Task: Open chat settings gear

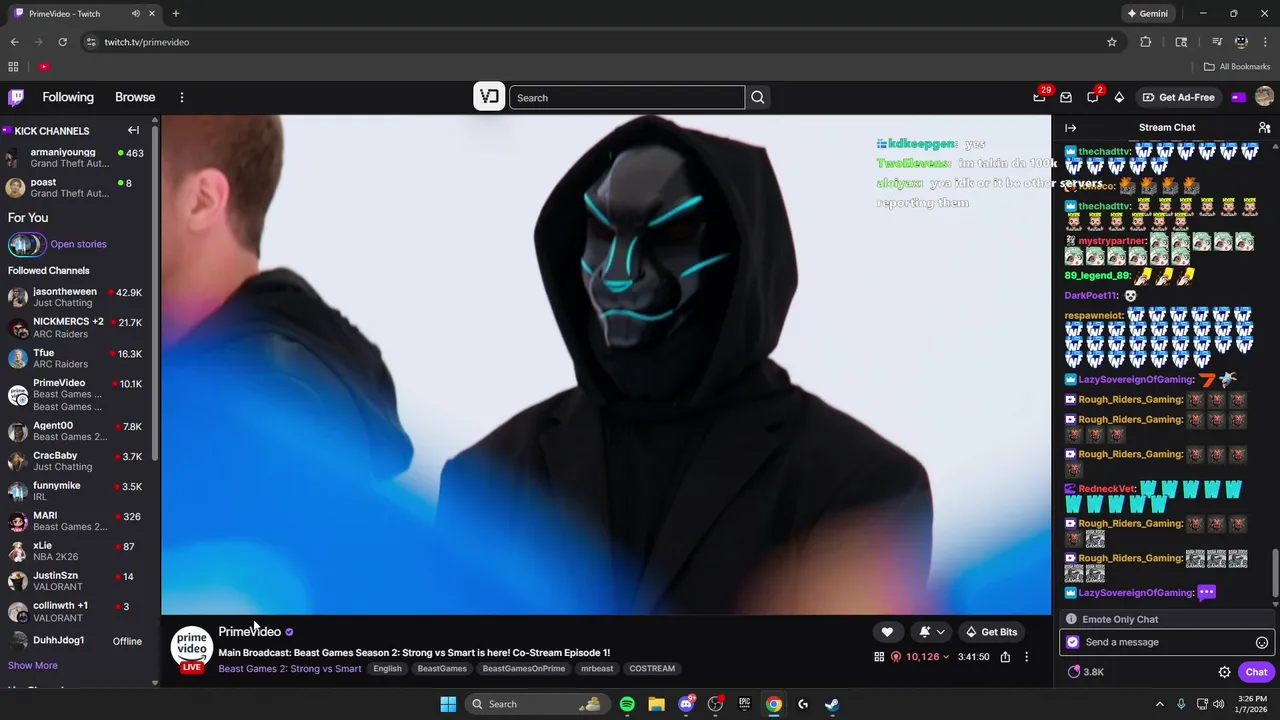Action: 1224,672
